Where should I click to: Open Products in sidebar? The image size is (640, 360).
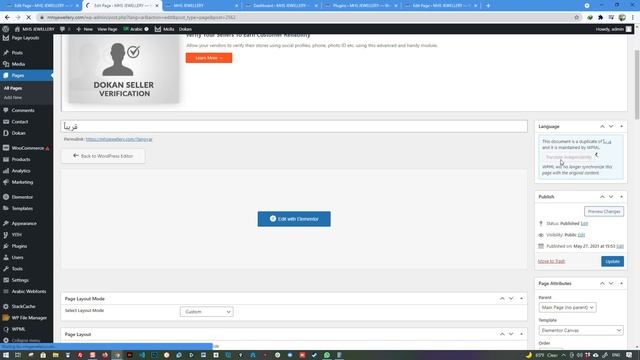(x=21, y=159)
